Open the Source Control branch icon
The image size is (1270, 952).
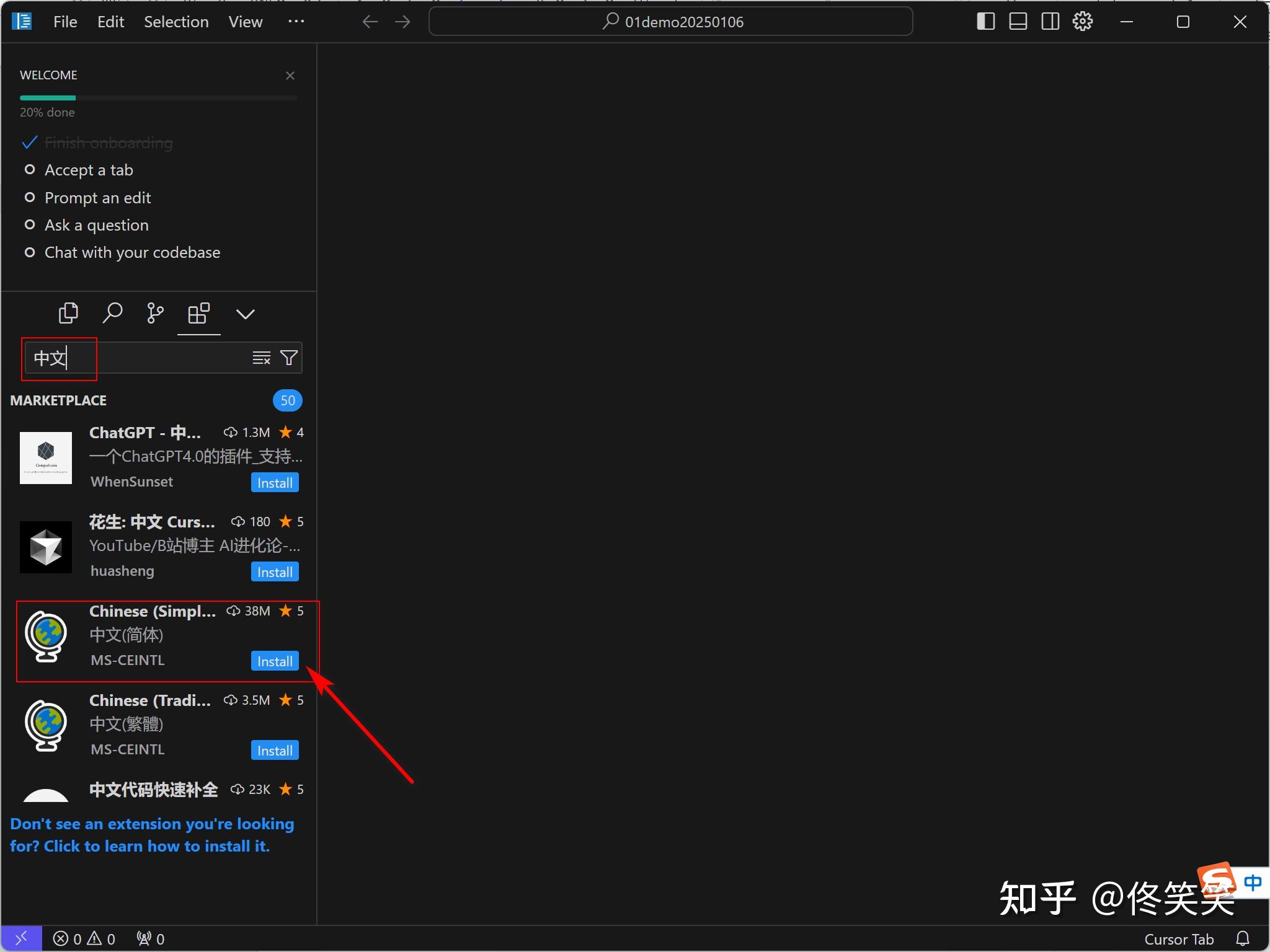click(x=155, y=313)
